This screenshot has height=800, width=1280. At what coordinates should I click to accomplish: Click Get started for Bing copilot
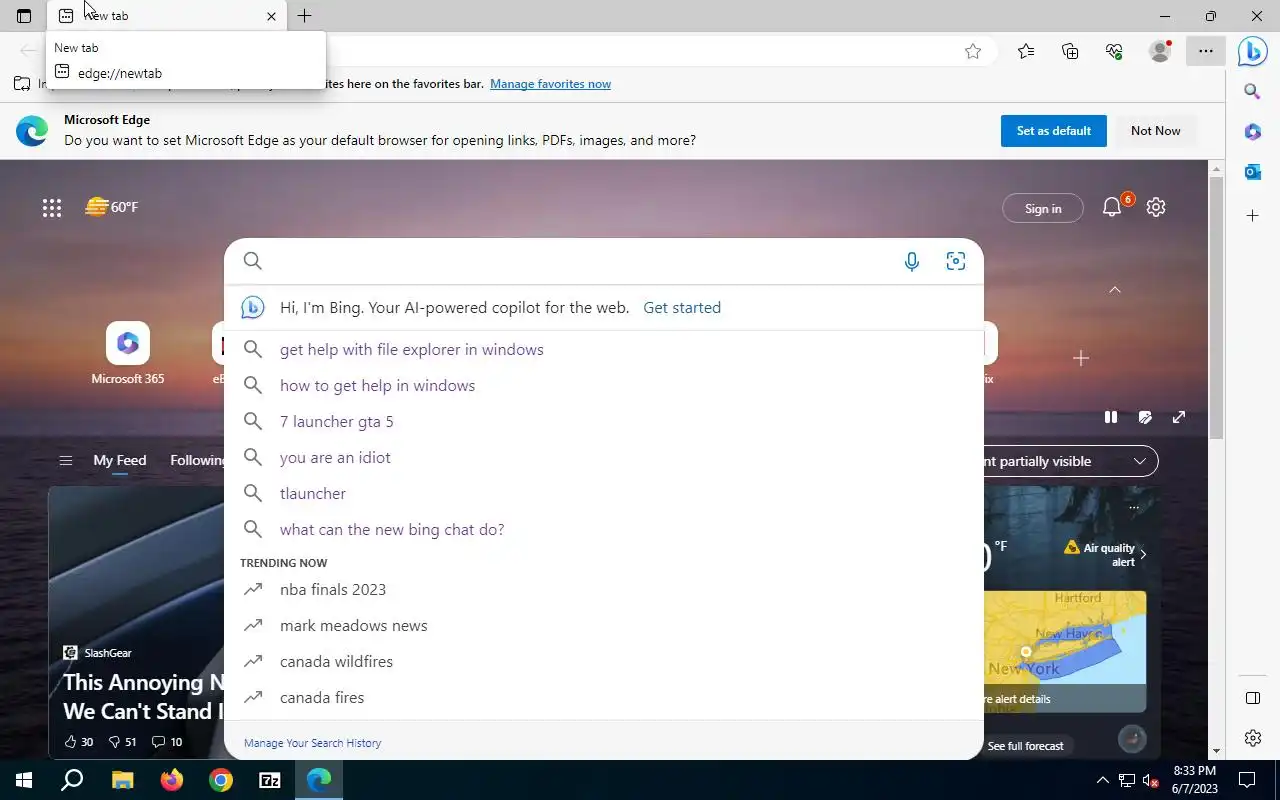(x=682, y=308)
